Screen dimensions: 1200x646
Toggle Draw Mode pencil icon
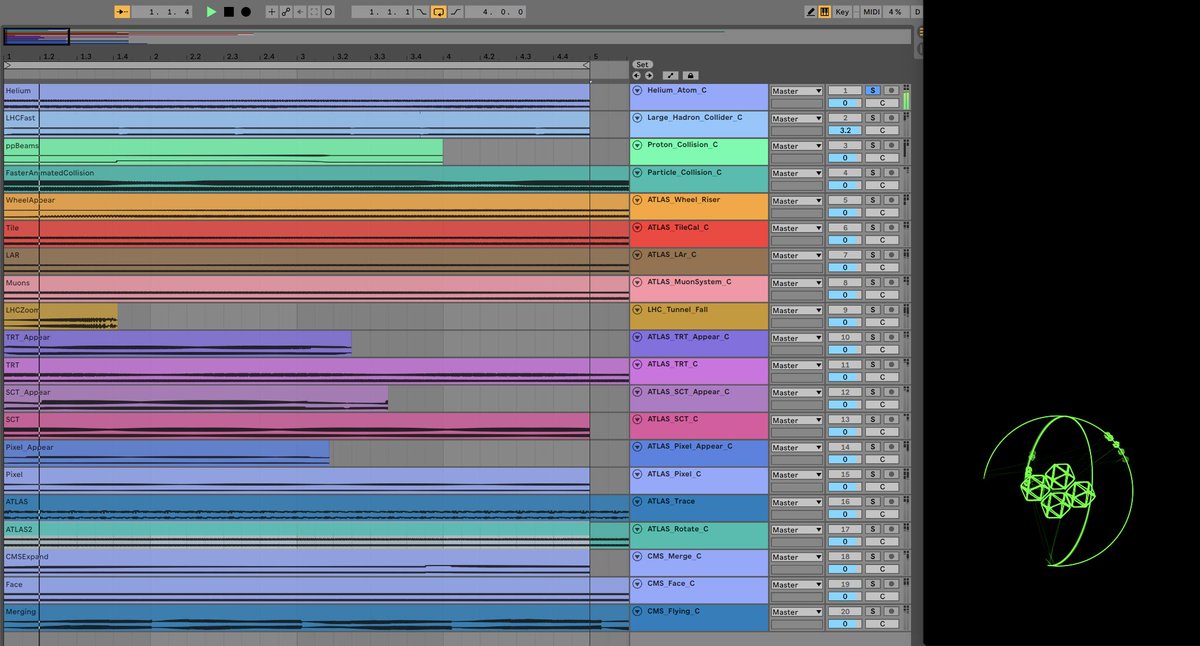tap(811, 12)
